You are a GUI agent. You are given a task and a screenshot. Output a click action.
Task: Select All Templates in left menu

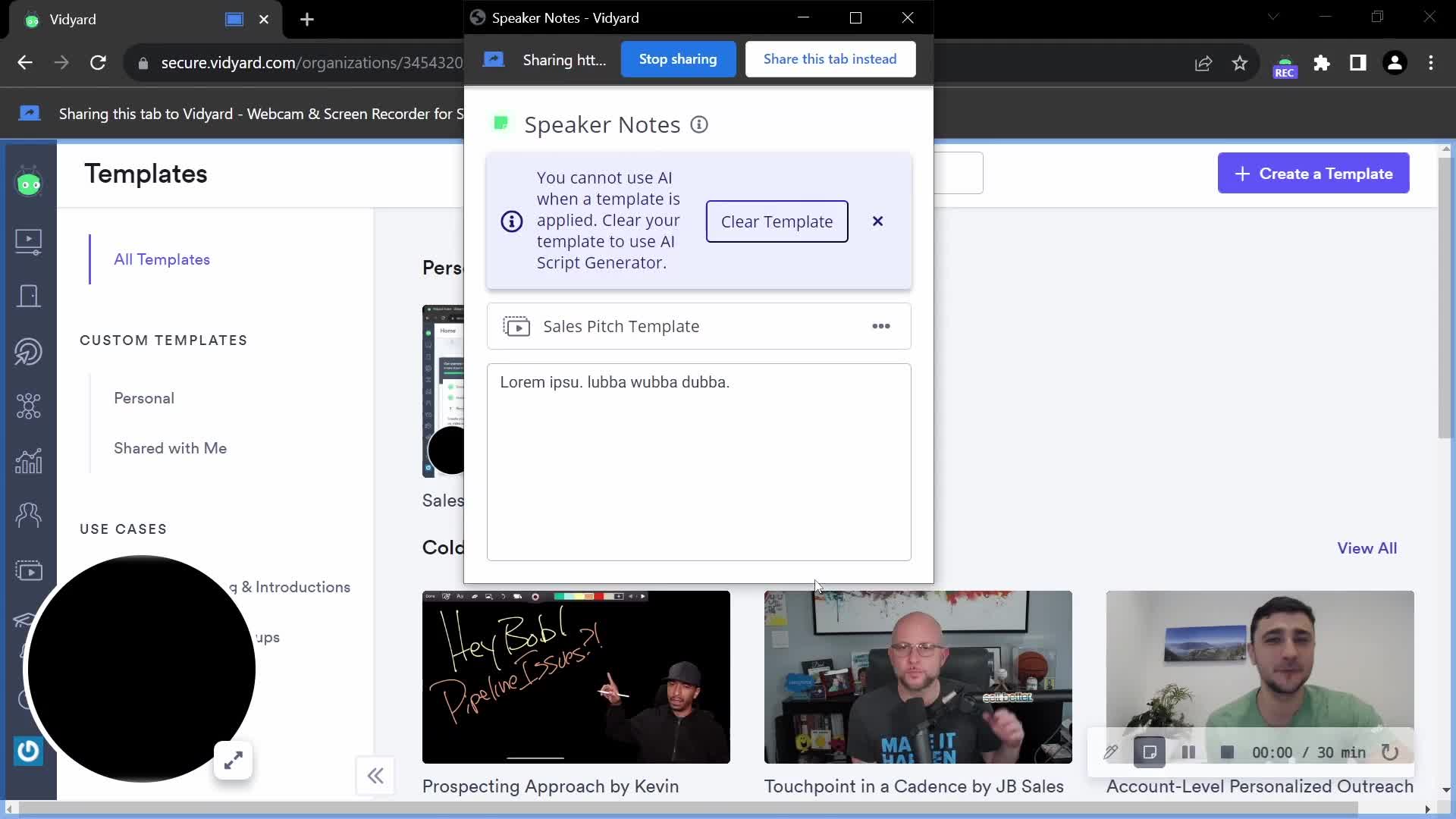pos(162,259)
